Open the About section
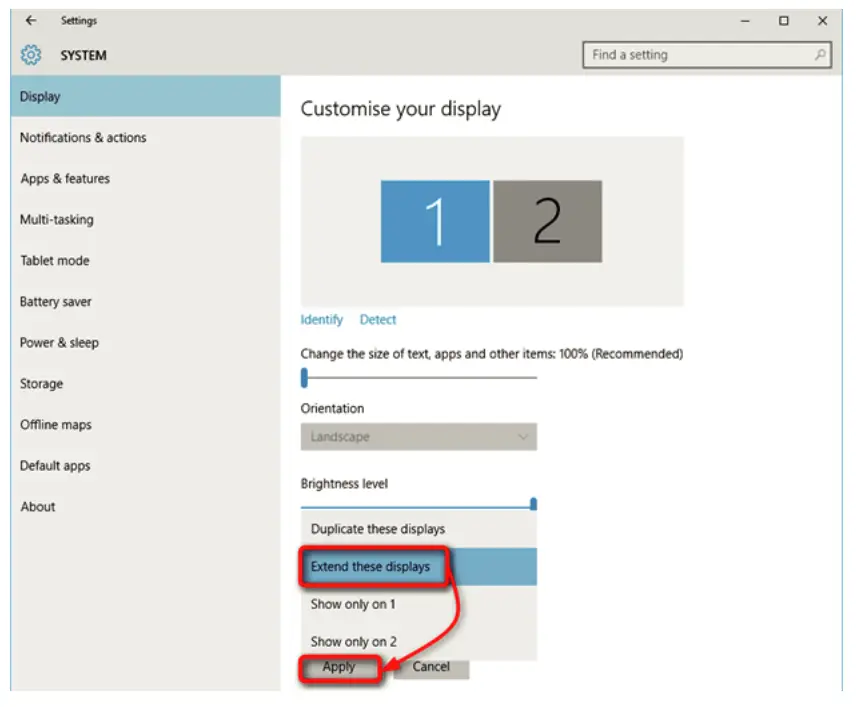Screen dimensions: 856x707 pyautogui.click(x=38, y=506)
